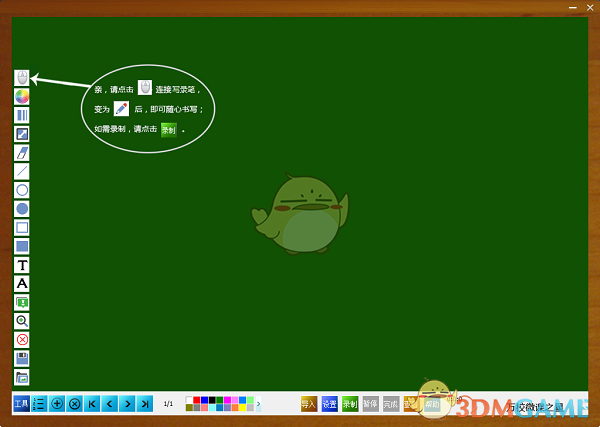This screenshot has width=600, height=427.
Task: Click the red X clear icon
Action: (22, 340)
